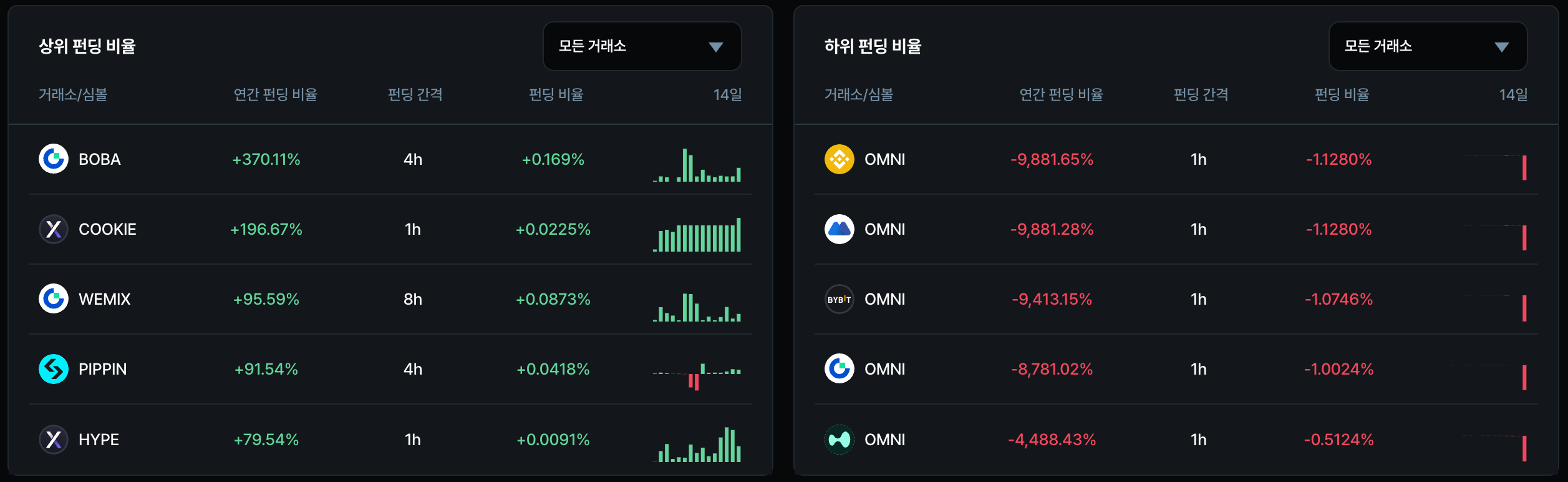
Task: Open the top funding rate exchange dropdown
Action: coord(642,46)
